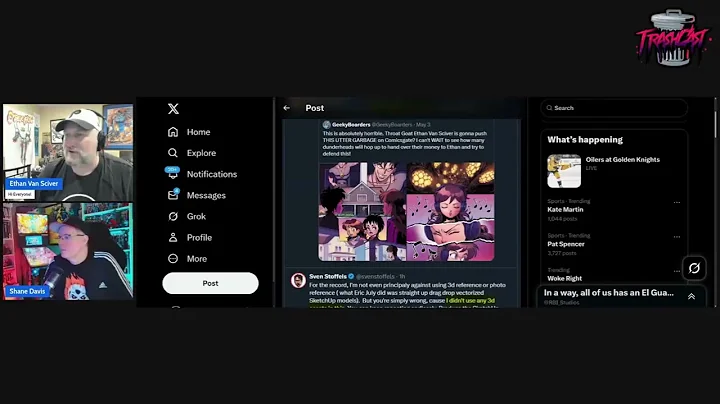Open Sven Stoffels name link

click(328, 276)
